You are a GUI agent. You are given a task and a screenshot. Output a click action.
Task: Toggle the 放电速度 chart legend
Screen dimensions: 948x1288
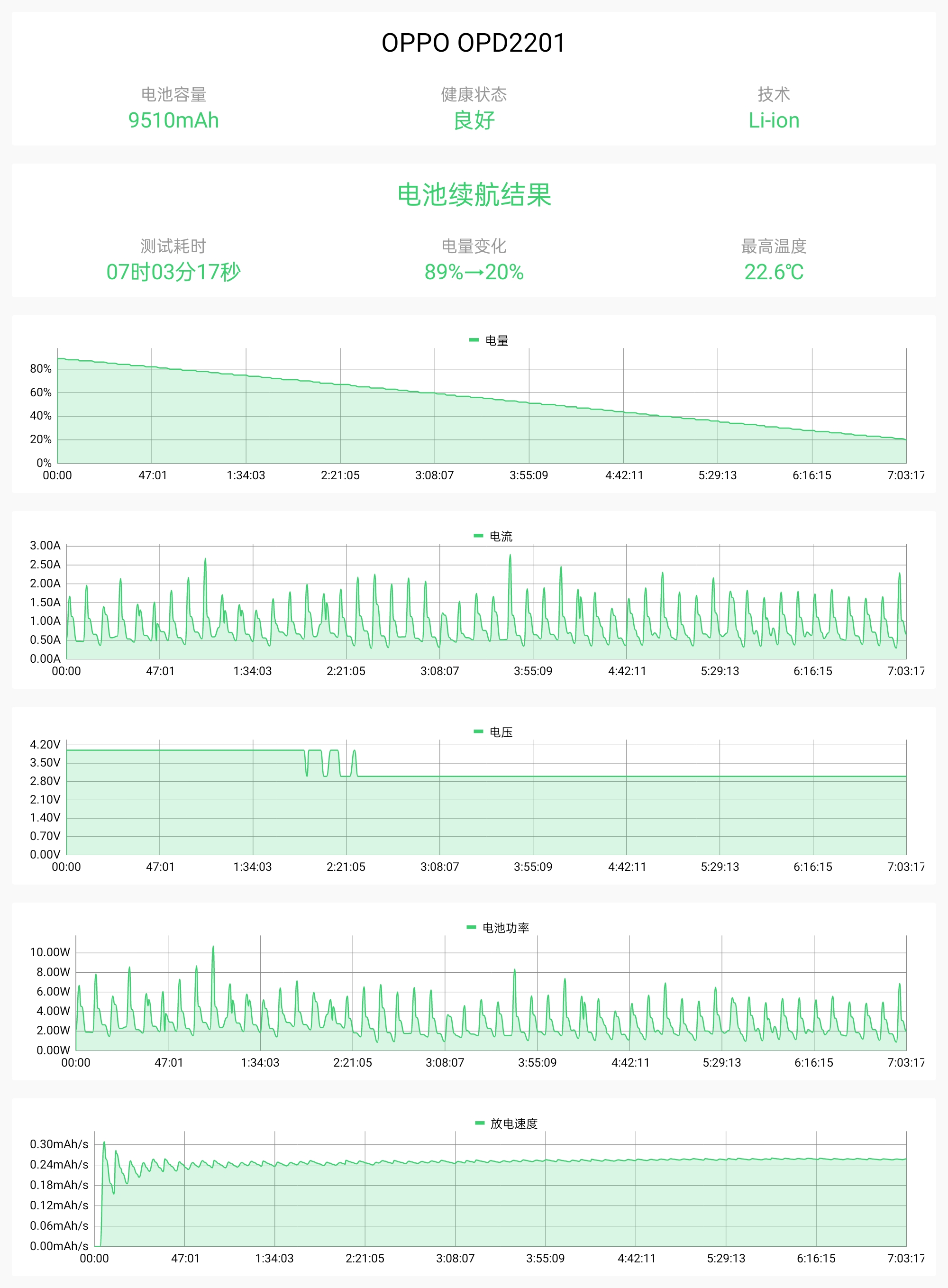click(506, 1124)
